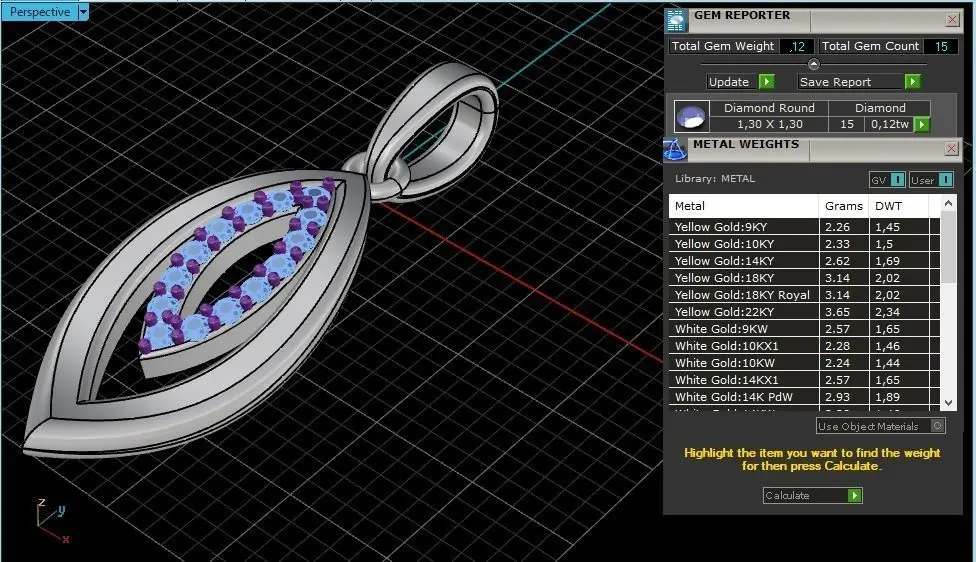Click the metal list scrollbar thumb
The height and width of the screenshot is (562, 976).
tap(948, 246)
